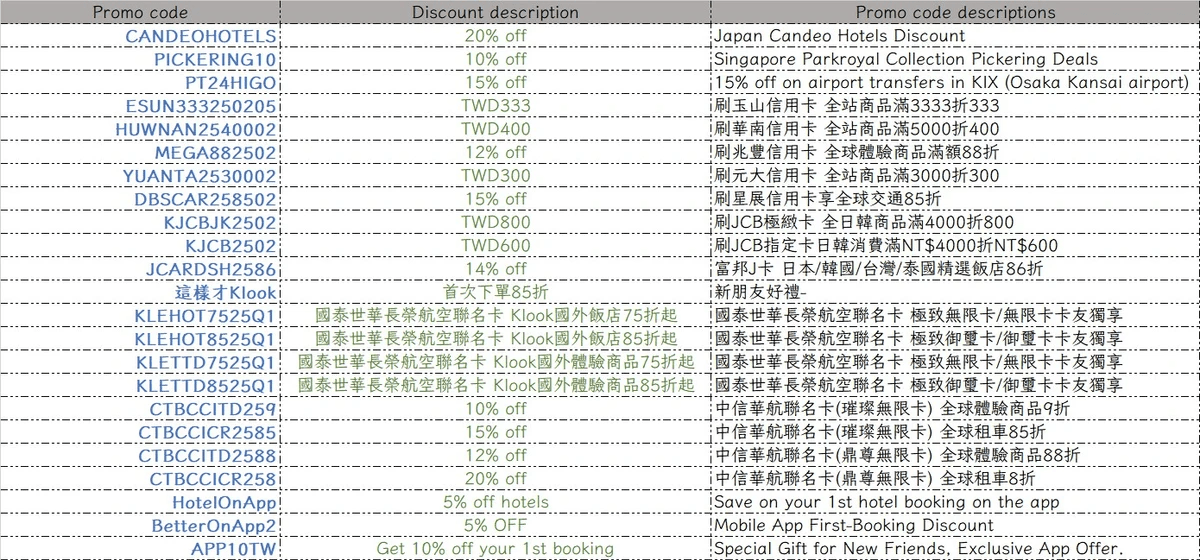The width and height of the screenshot is (1200, 560).
Task: Click the Promo code column header
Action: [x=140, y=13]
